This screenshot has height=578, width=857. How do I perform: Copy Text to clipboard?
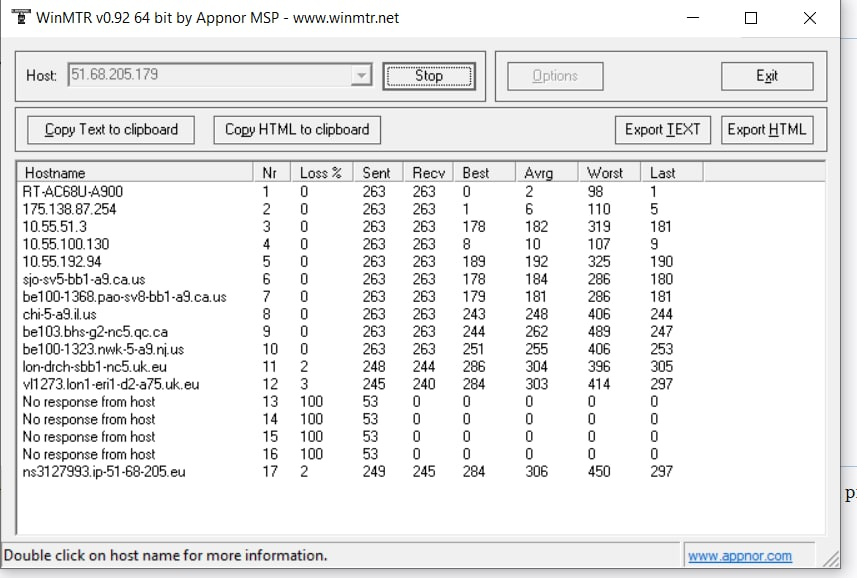[111, 130]
